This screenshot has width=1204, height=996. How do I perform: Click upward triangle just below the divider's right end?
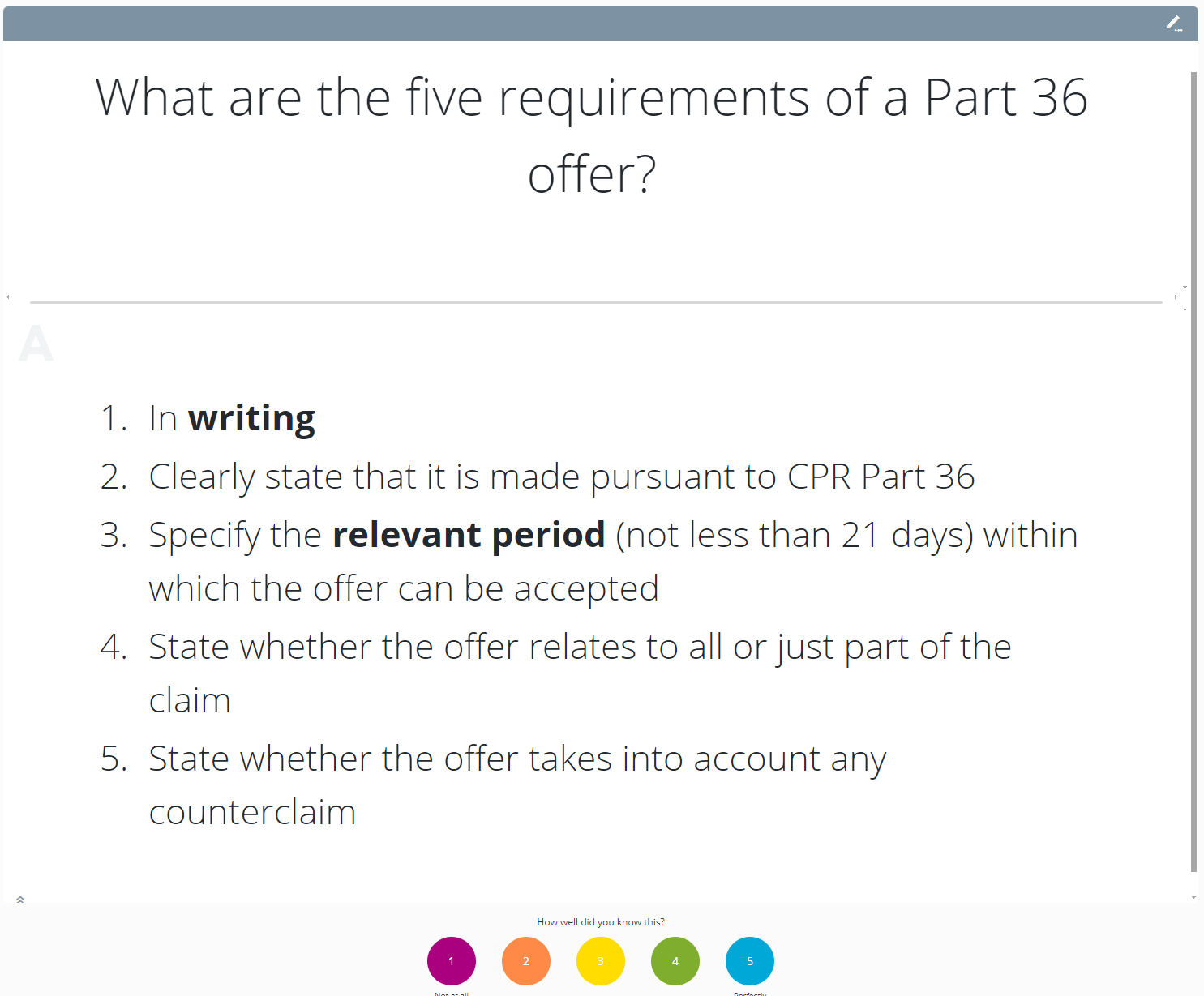1185,309
